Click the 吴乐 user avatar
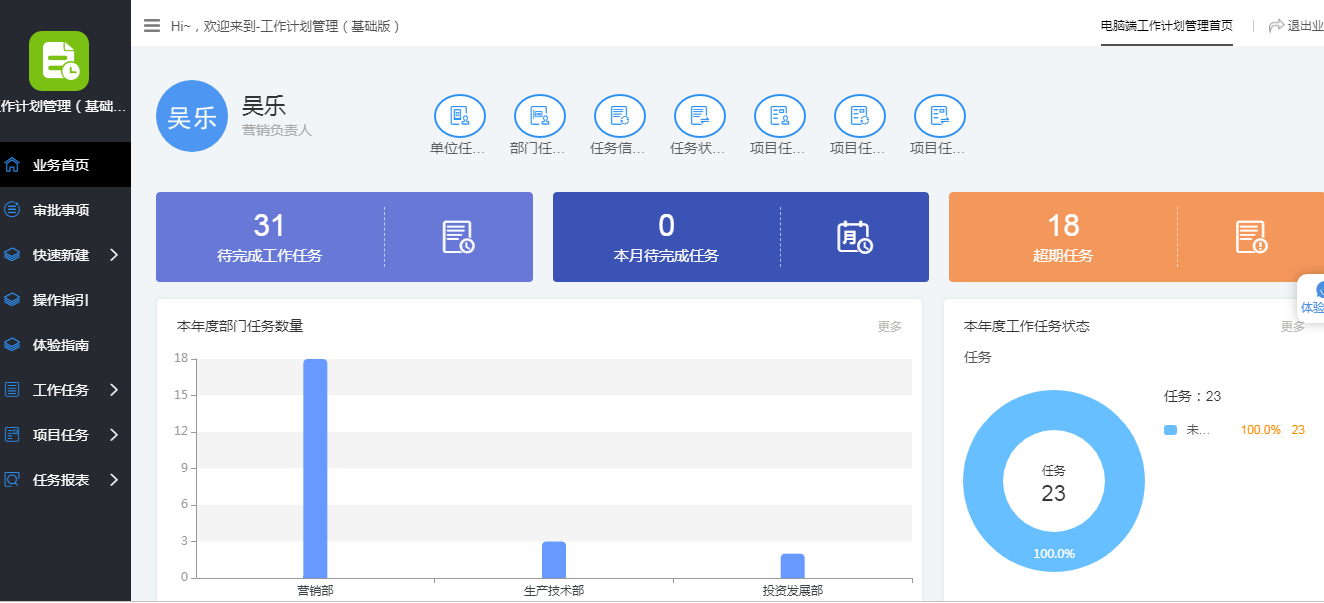This screenshot has height=603, width=1324. (x=192, y=116)
